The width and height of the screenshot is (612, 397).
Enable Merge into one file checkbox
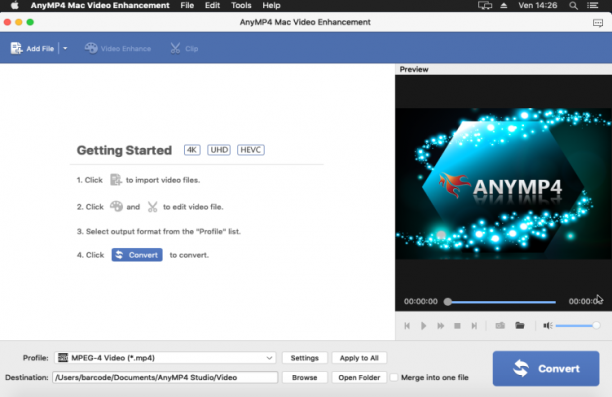[394, 377]
